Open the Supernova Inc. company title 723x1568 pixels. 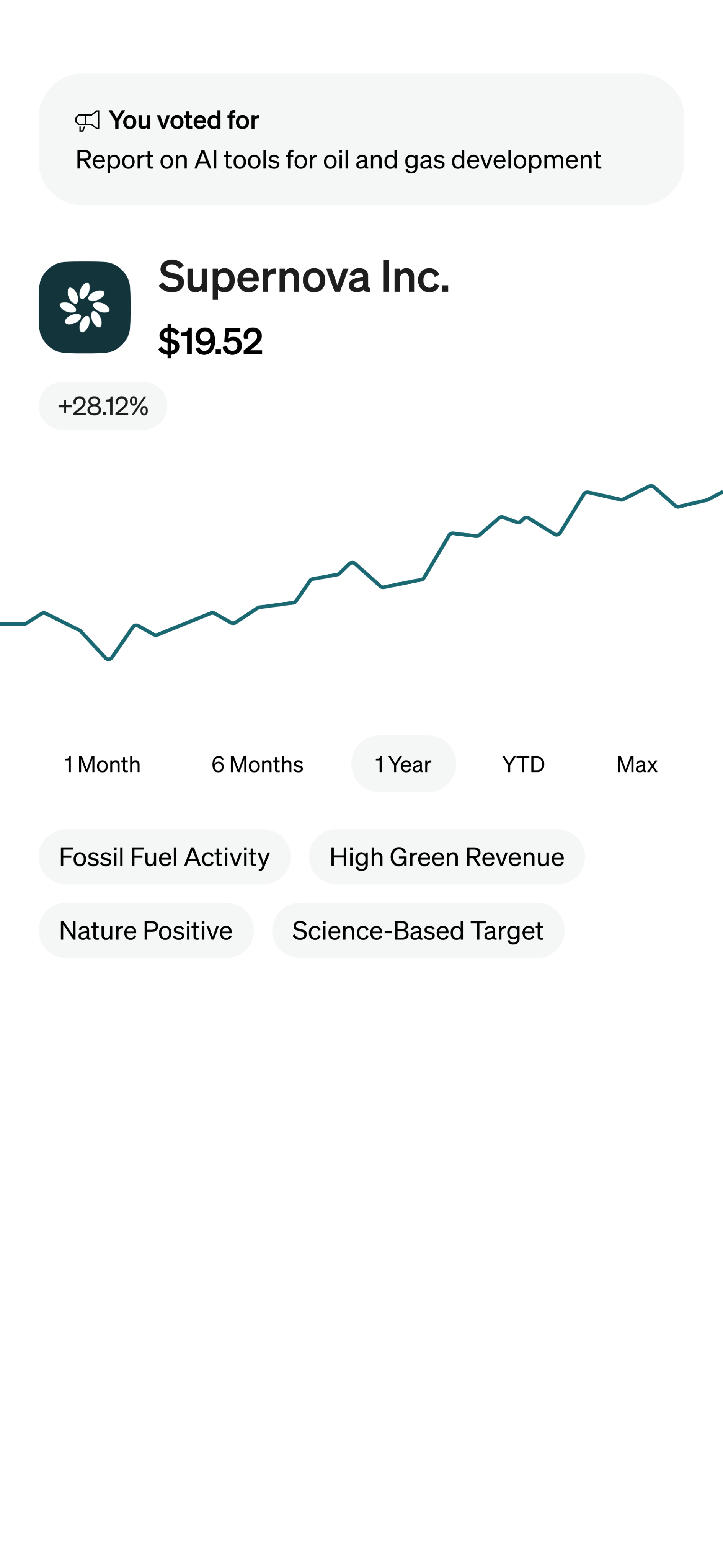point(304,277)
